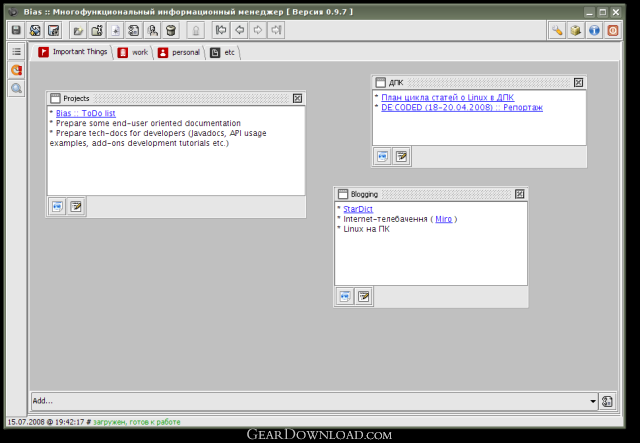The height and width of the screenshot is (443, 640).
Task: Click the Projects panel title bar
Action: tap(176, 98)
